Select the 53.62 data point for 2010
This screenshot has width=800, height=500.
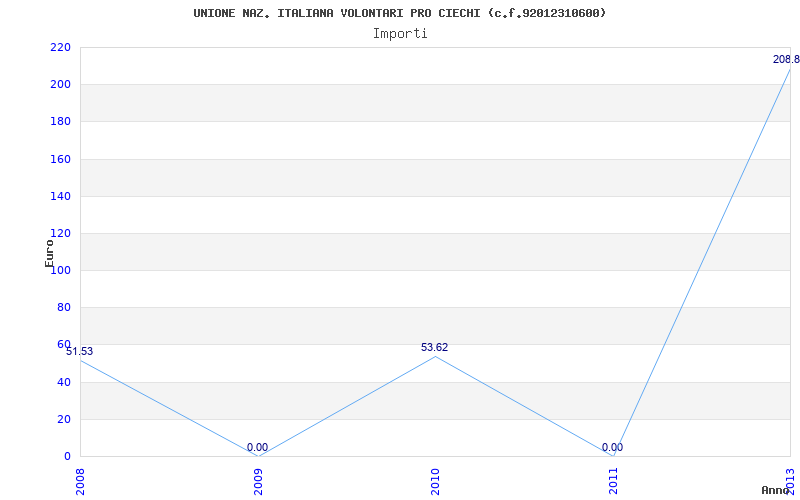434,348
